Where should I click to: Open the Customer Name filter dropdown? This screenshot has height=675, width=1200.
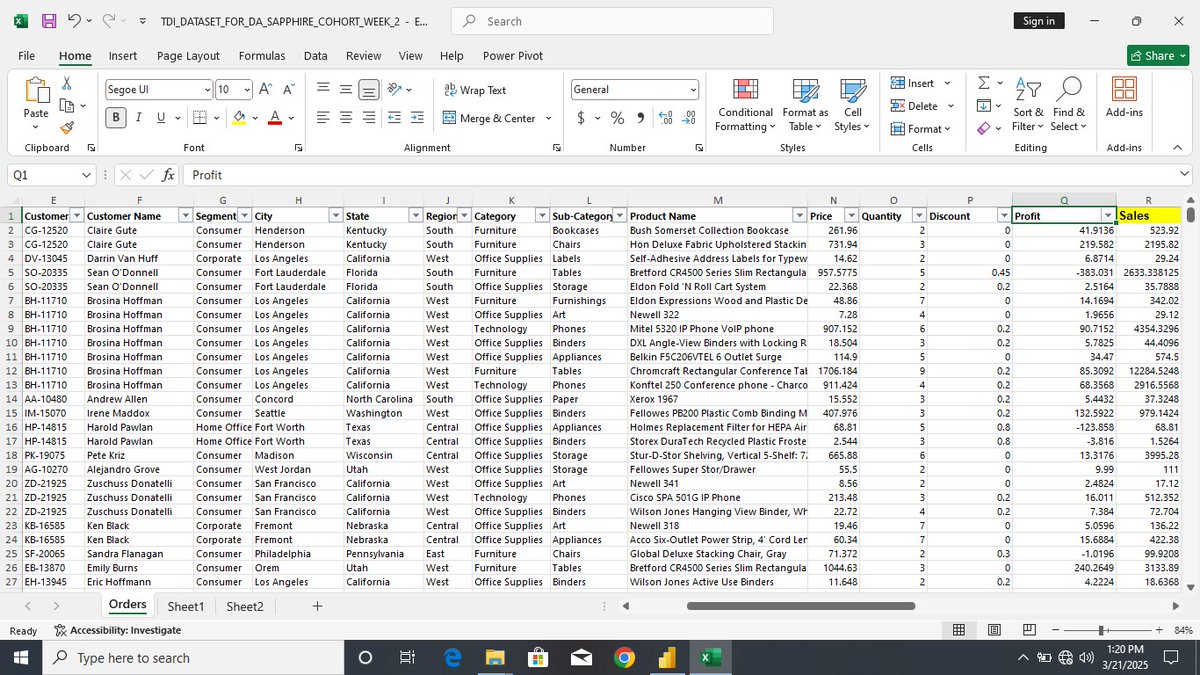[184, 216]
